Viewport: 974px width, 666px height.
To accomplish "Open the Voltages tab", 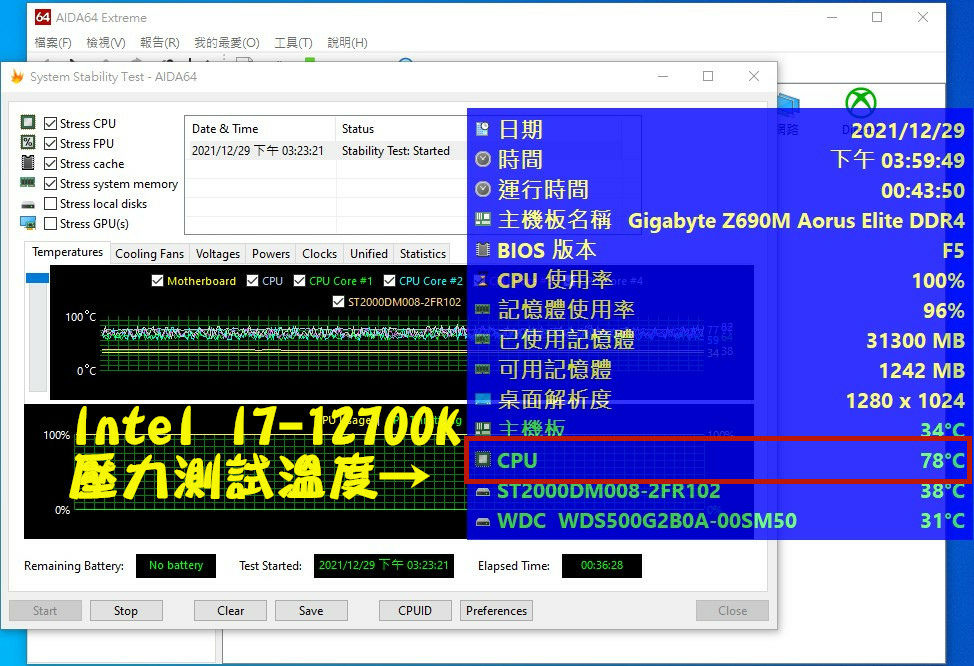I will (x=217, y=253).
